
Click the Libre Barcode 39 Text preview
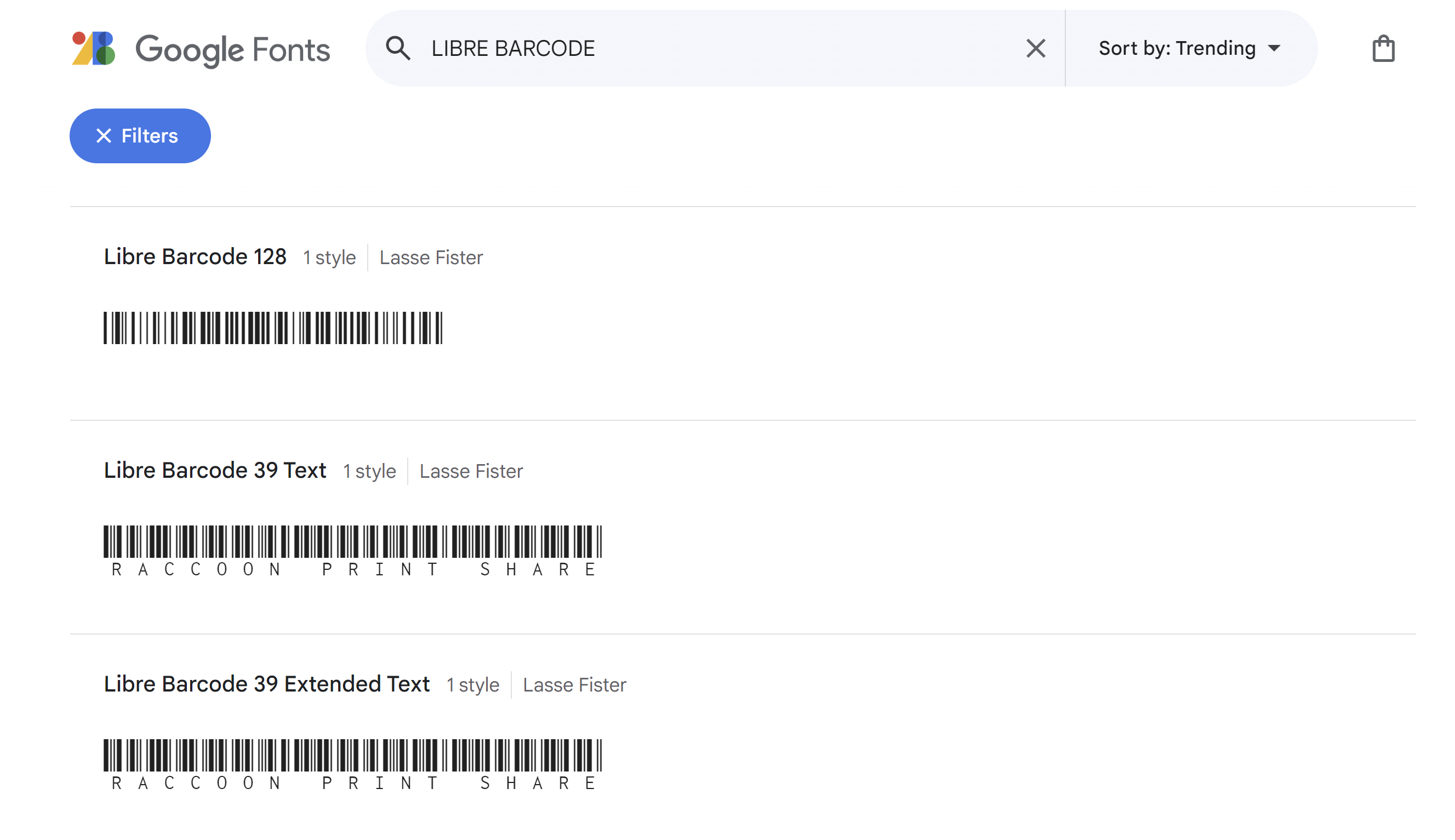click(x=352, y=551)
